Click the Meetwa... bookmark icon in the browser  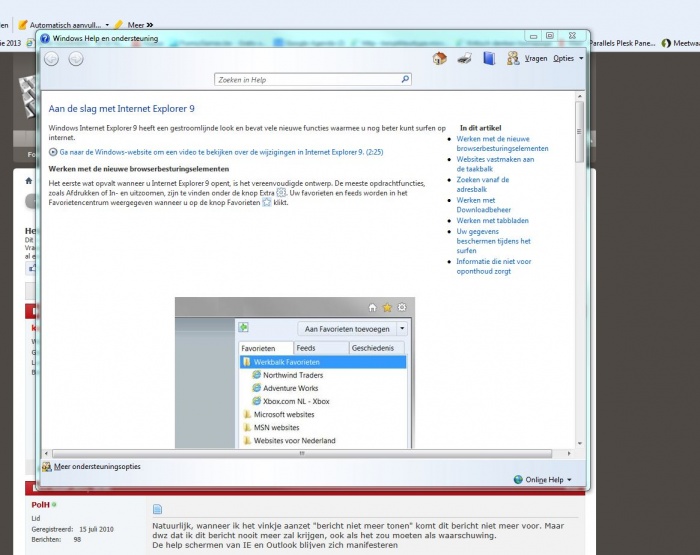coord(666,43)
